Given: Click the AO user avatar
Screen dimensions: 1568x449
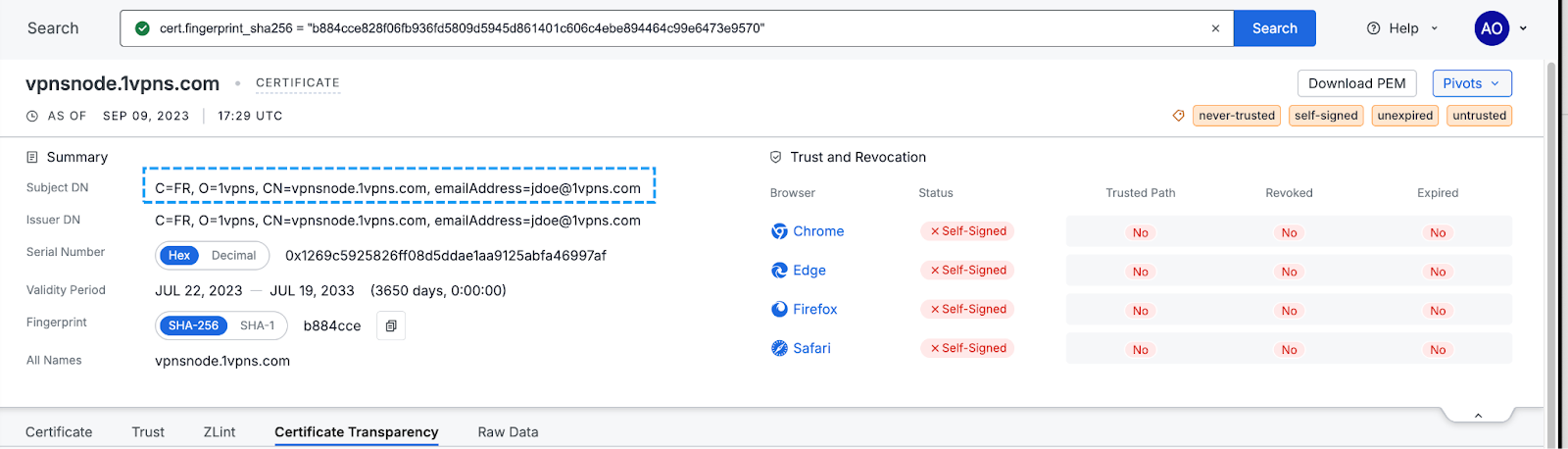Looking at the screenshot, I should tap(1492, 28).
